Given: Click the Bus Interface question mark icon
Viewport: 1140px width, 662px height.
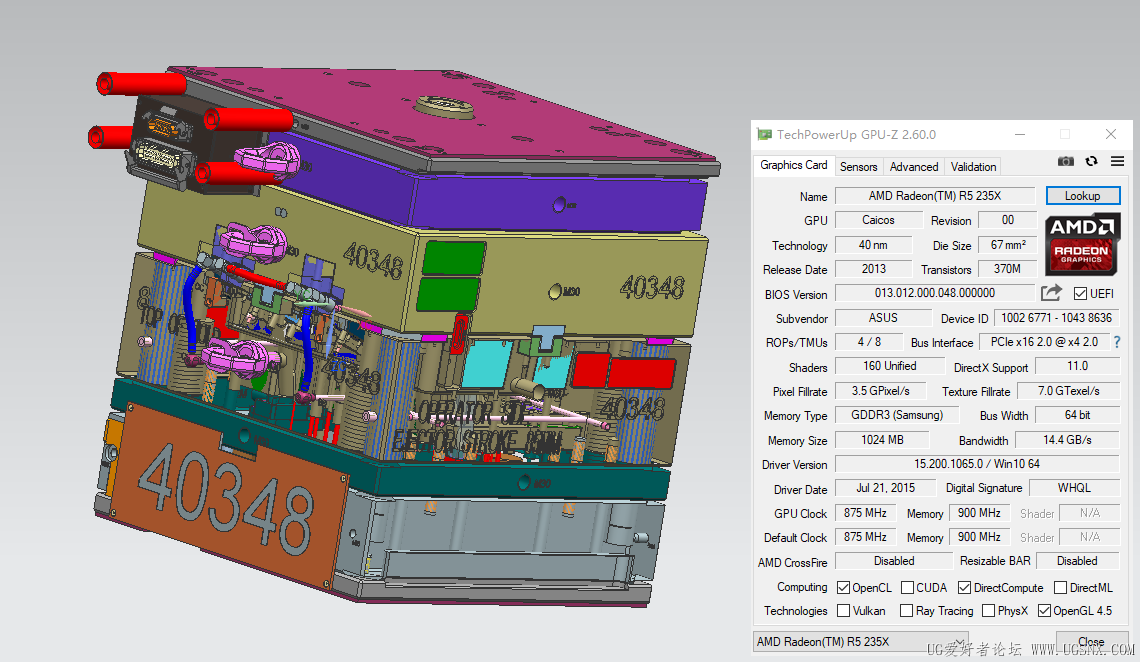Looking at the screenshot, I should coord(1117,342).
